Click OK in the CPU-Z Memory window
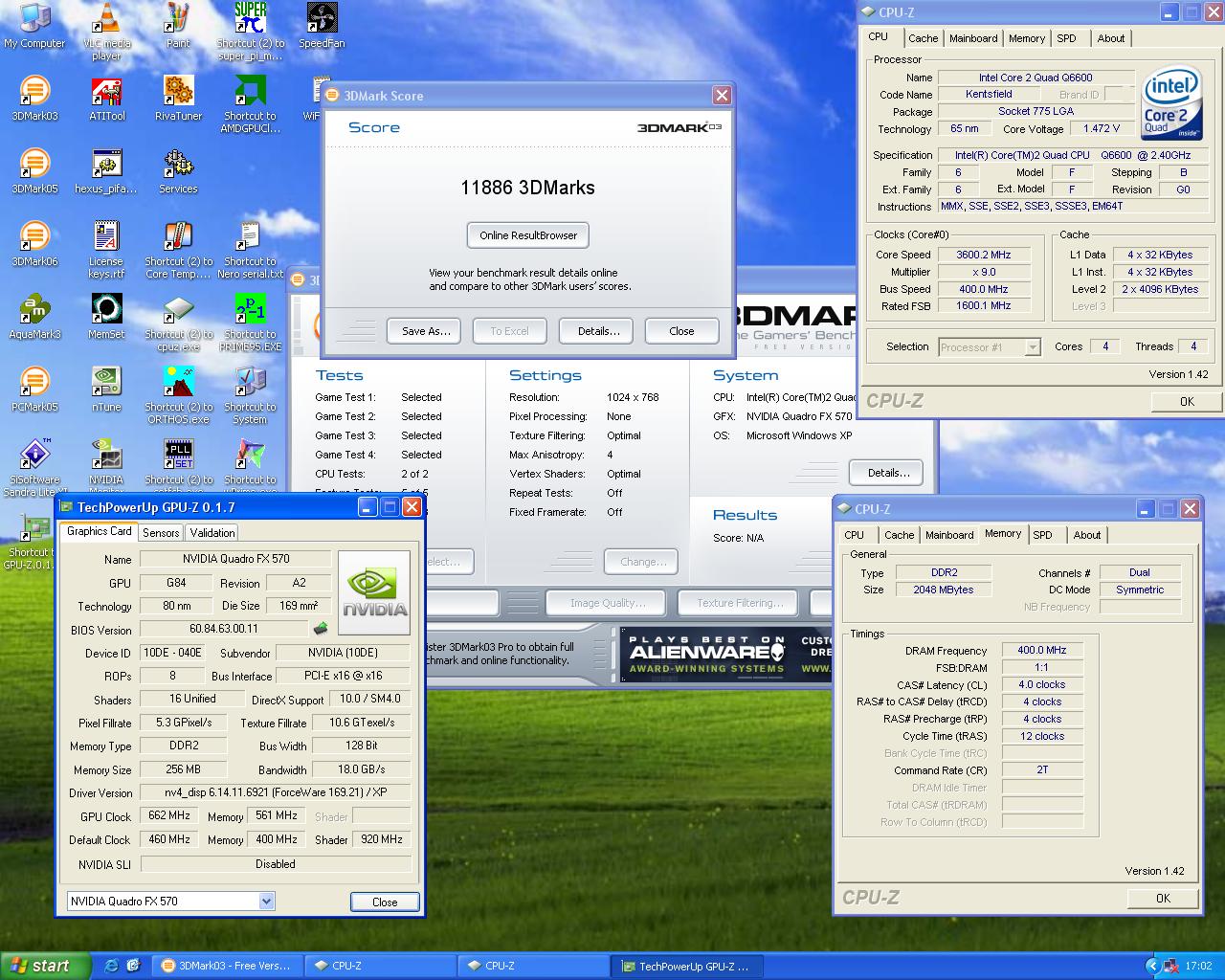 click(x=1163, y=898)
